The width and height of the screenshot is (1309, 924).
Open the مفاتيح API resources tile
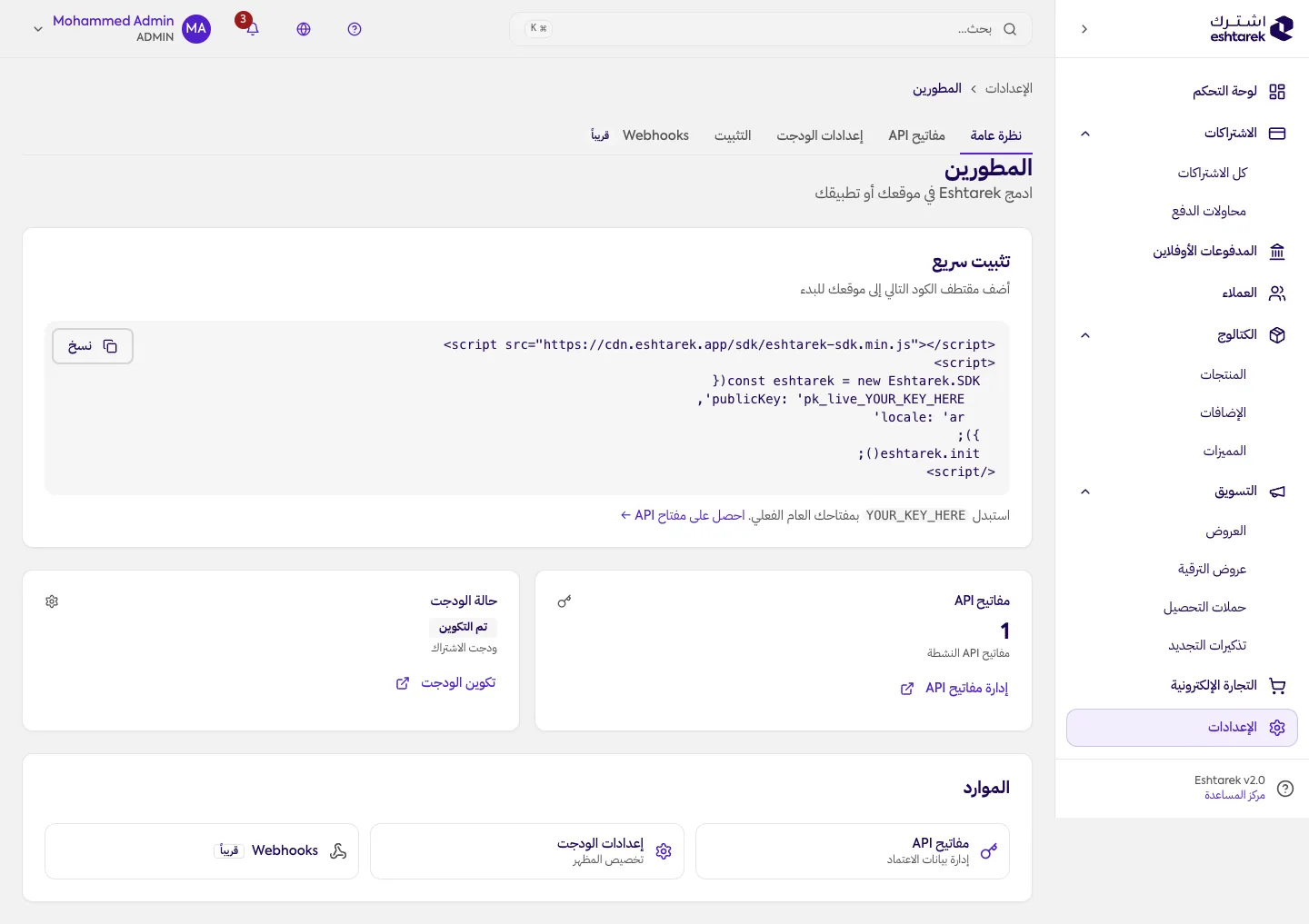click(853, 851)
